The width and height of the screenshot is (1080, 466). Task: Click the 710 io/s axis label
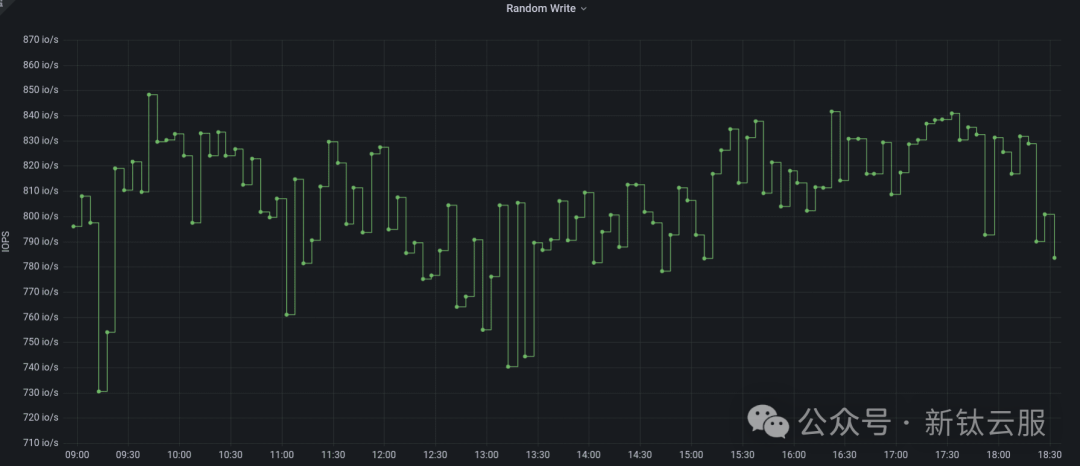[41, 443]
